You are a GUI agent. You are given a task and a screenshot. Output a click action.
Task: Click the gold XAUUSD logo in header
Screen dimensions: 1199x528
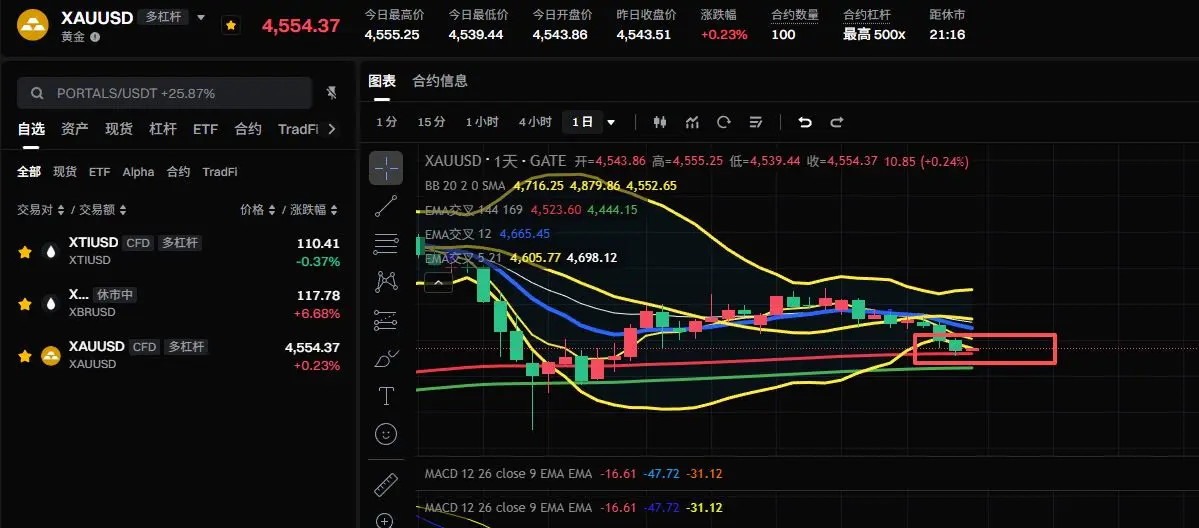point(33,25)
